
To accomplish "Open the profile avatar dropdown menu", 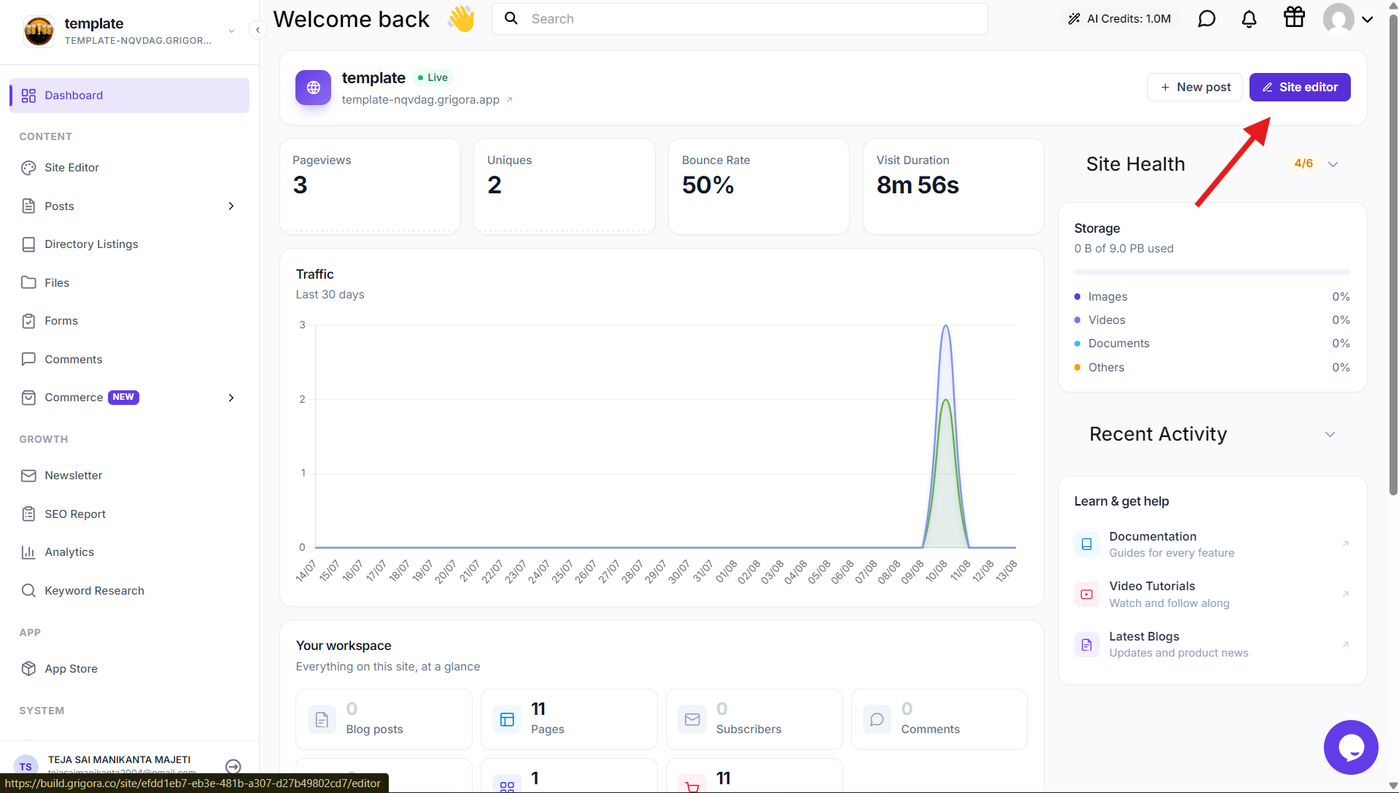I will 1348,19.
